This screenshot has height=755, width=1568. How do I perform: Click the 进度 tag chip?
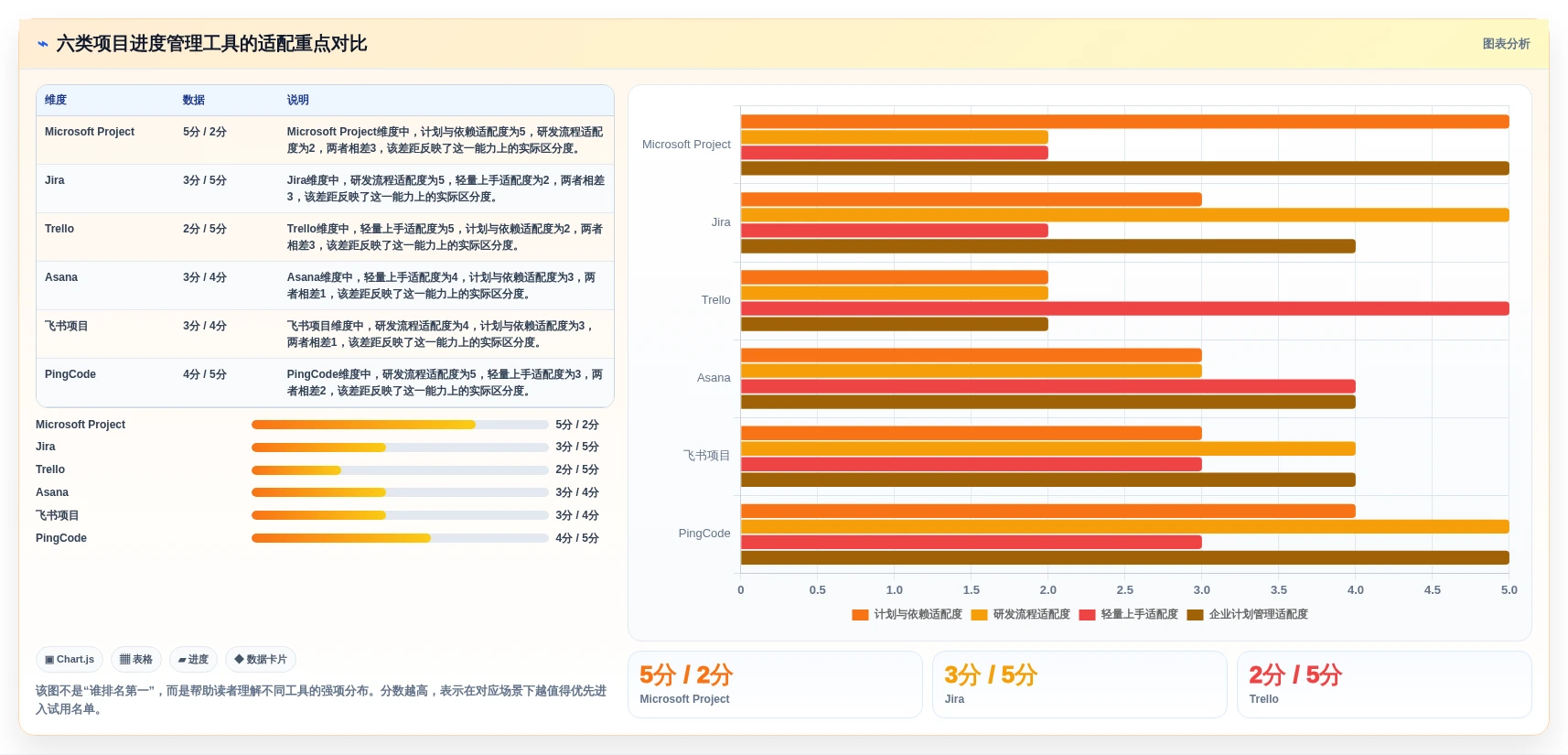tap(193, 659)
